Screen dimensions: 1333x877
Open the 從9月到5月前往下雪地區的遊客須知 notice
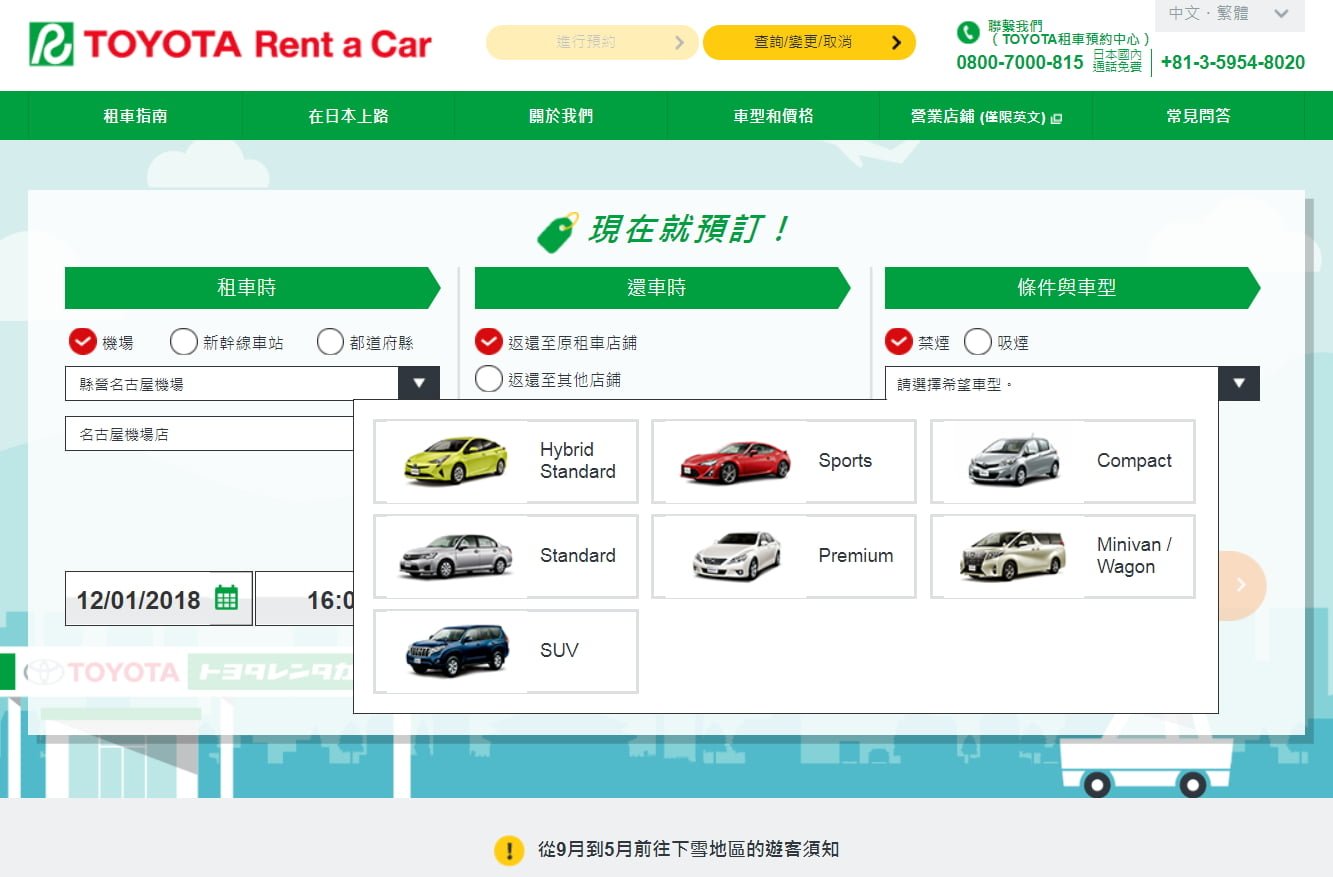[689, 850]
